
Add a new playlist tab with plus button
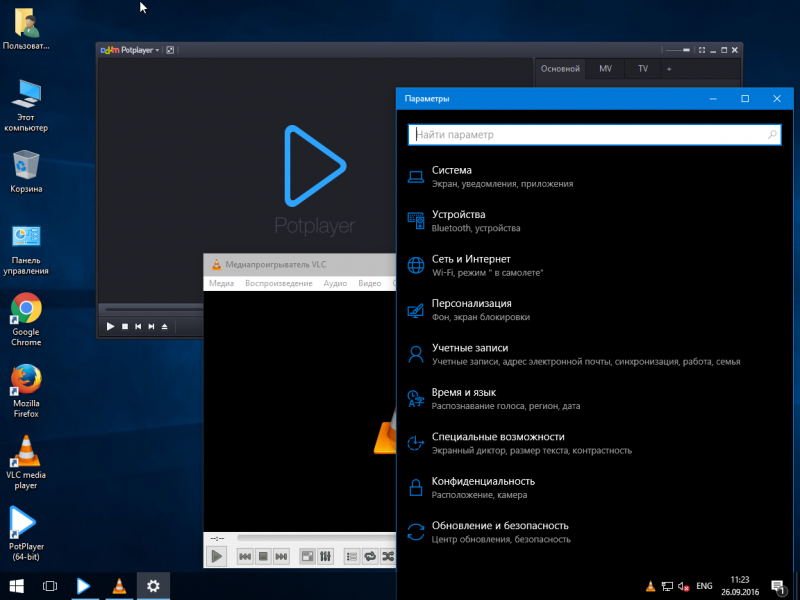(x=669, y=69)
